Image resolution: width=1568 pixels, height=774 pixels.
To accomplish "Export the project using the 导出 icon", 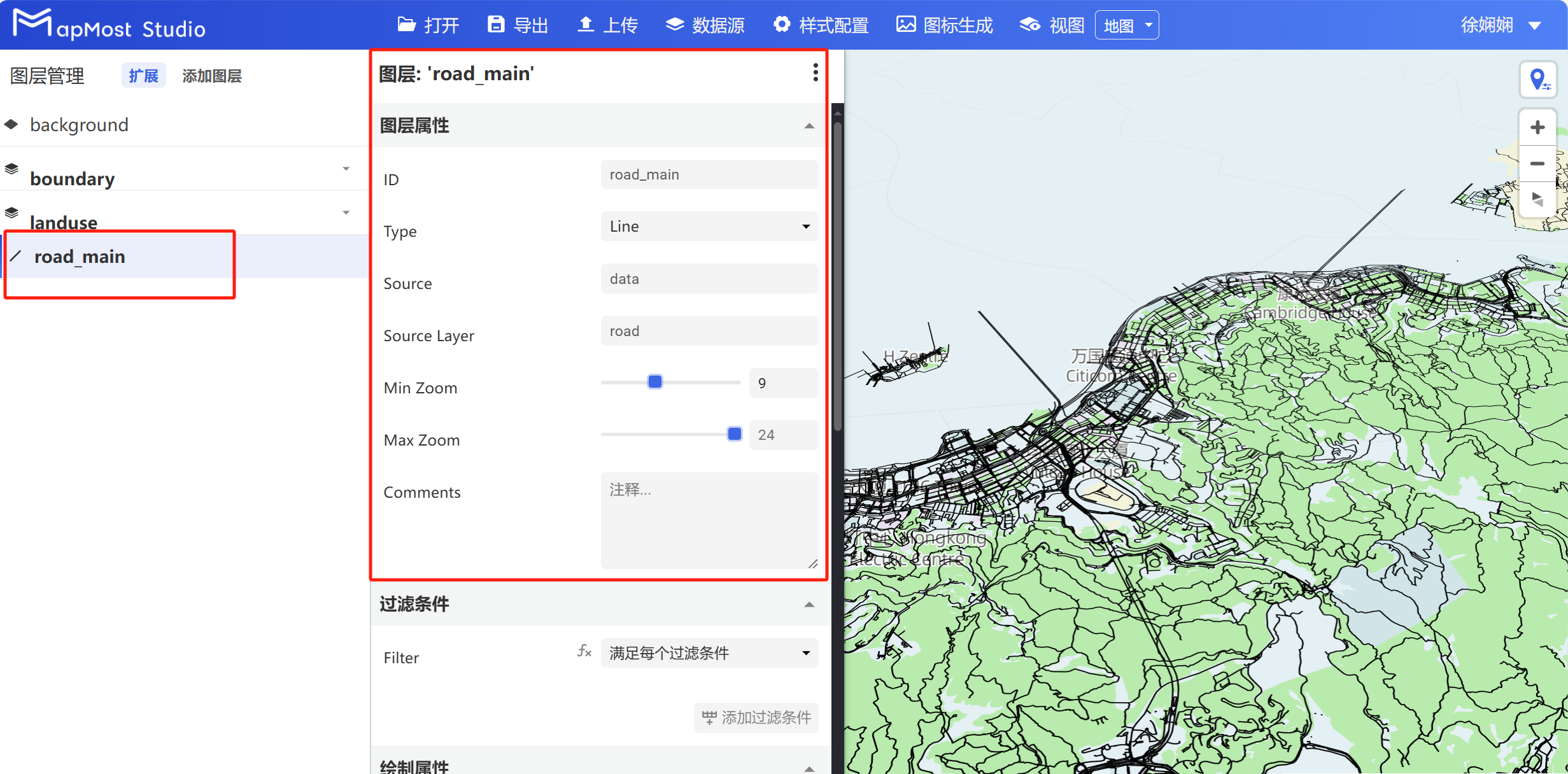I will click(x=518, y=25).
